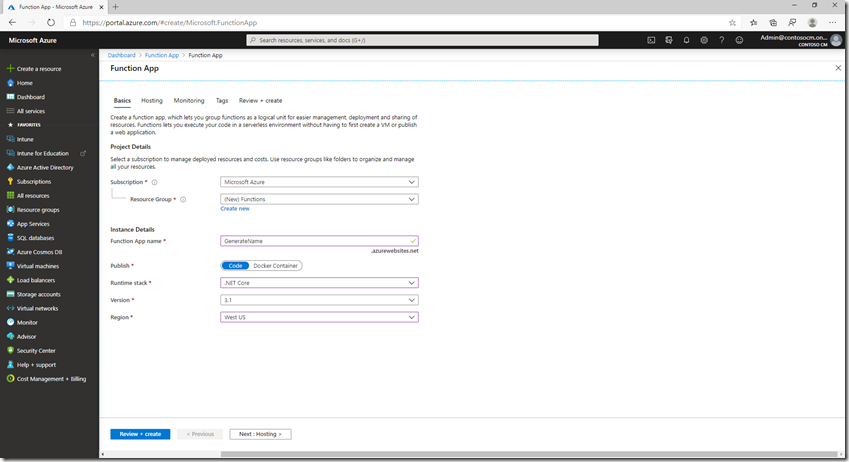Switch to the Hosting tab

[152, 101]
